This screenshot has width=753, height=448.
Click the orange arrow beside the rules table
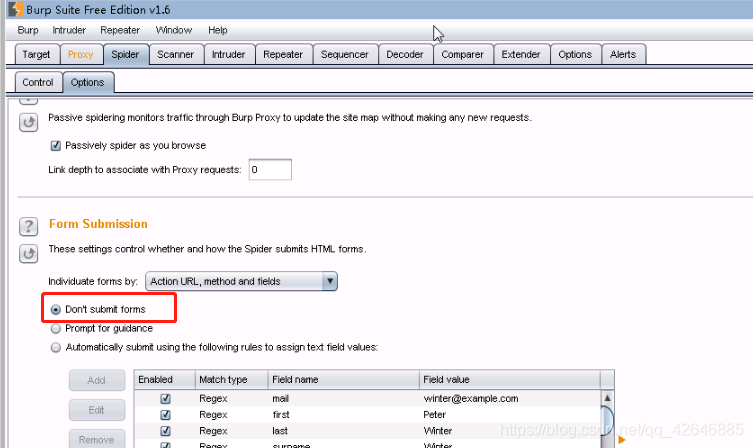pos(622,438)
